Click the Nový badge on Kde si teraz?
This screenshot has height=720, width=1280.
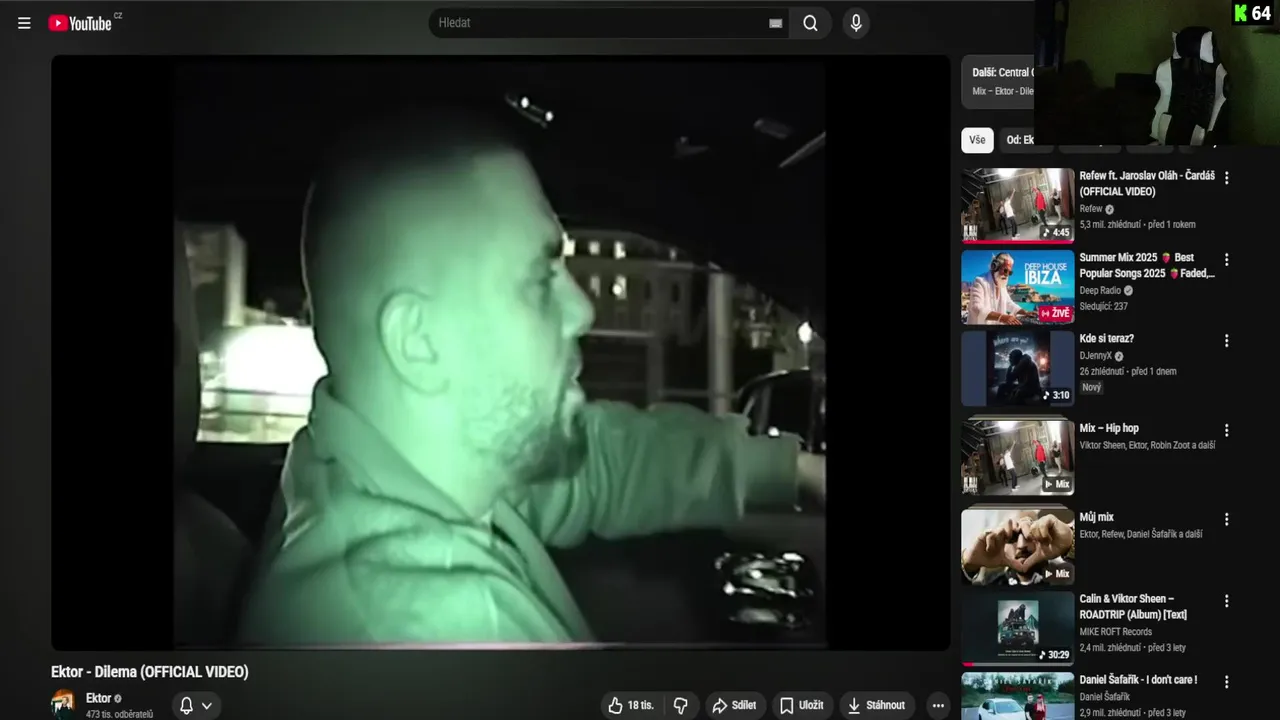pyautogui.click(x=1091, y=387)
